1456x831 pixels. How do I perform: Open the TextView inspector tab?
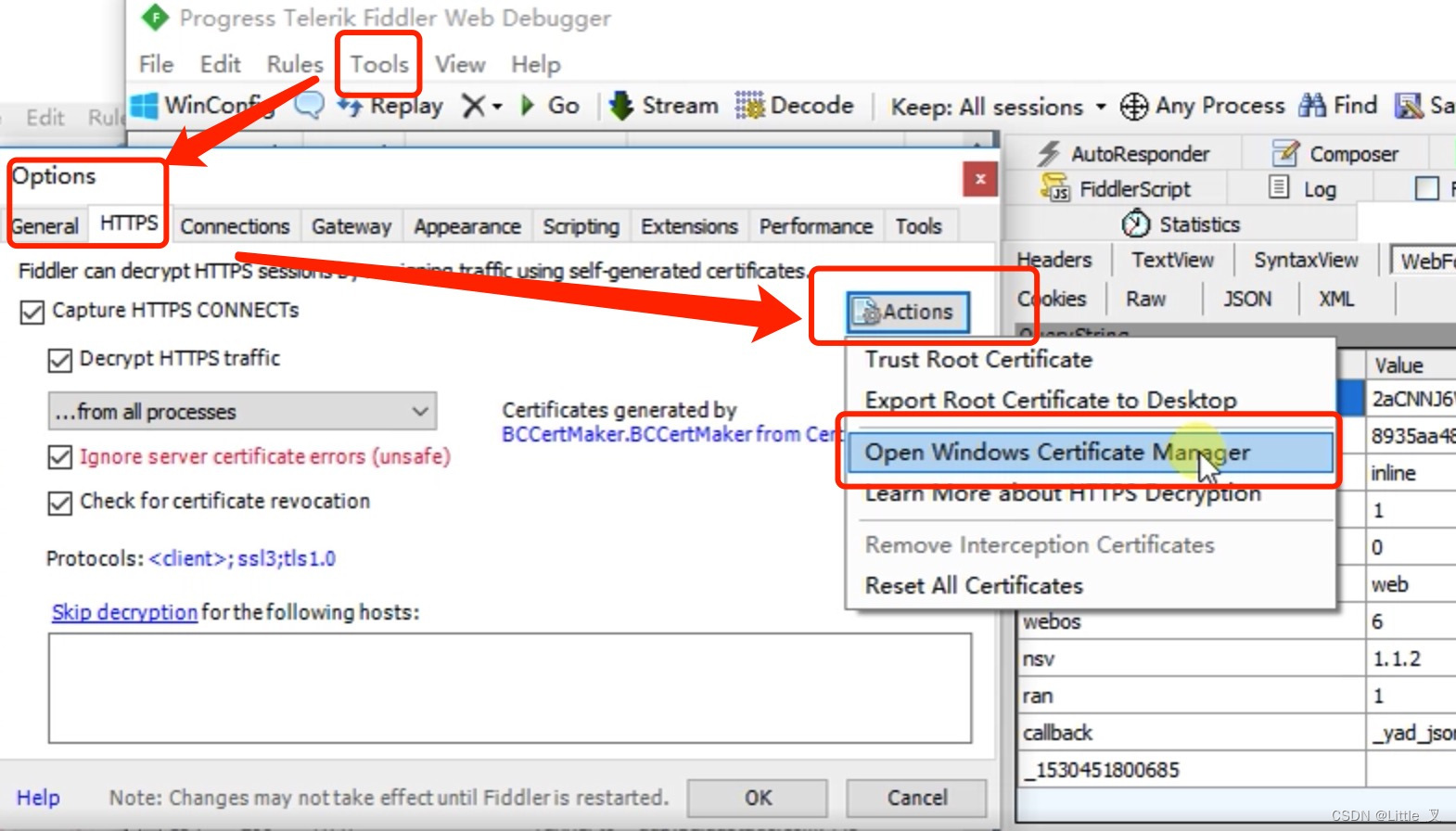pos(1172,260)
